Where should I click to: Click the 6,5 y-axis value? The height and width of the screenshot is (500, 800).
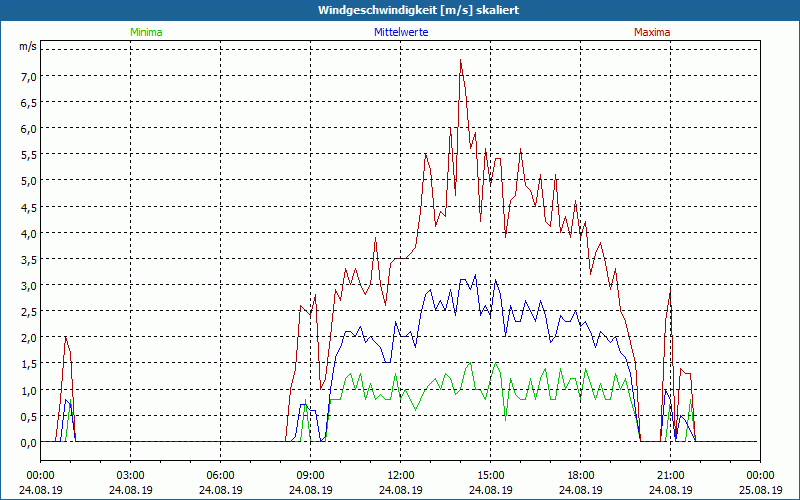click(29, 103)
